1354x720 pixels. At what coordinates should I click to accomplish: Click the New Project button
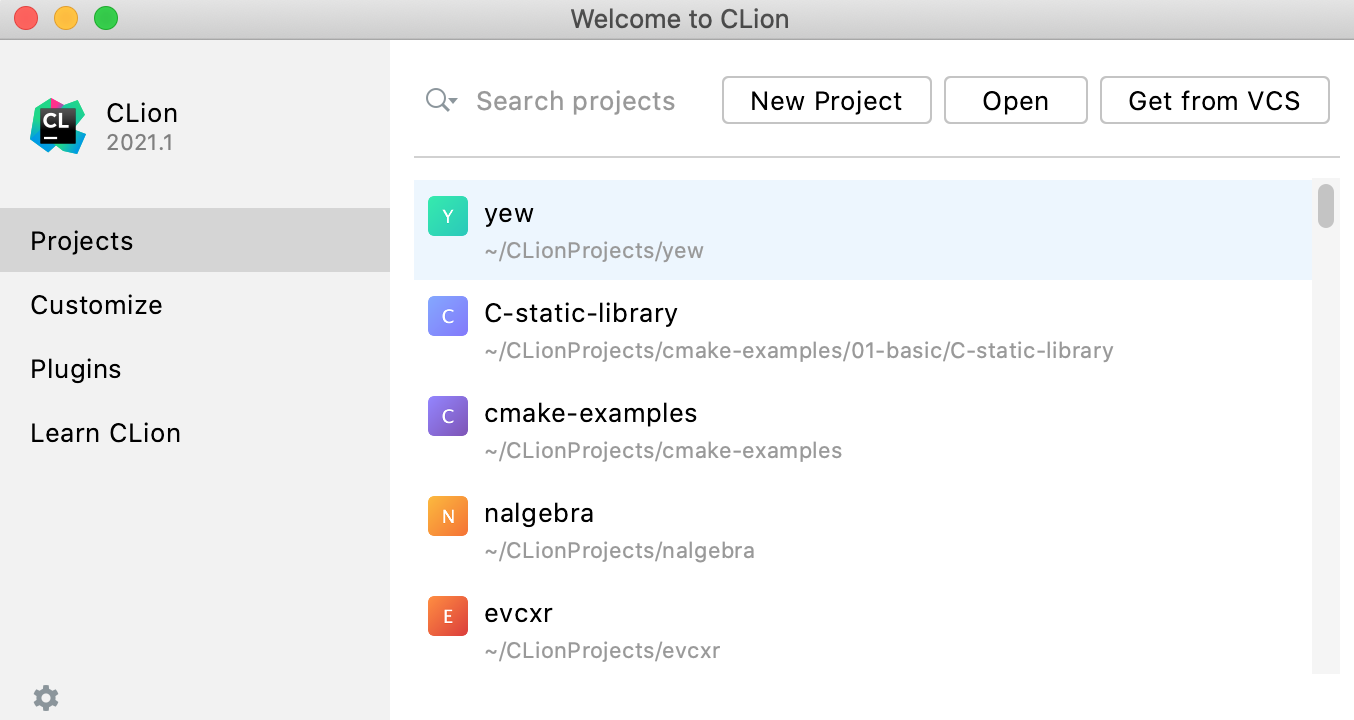(826, 100)
